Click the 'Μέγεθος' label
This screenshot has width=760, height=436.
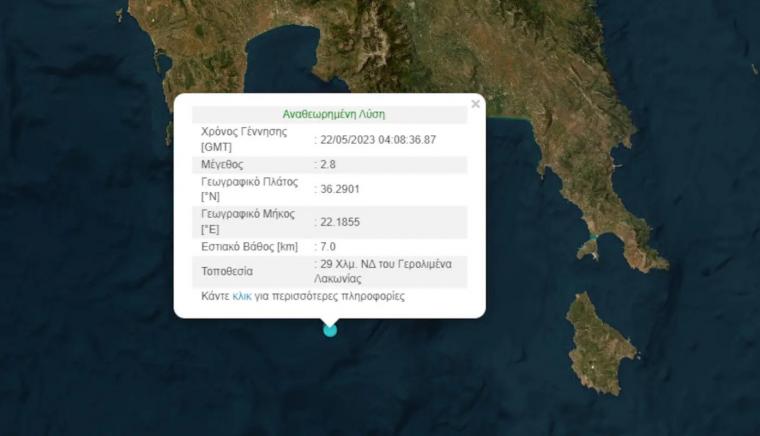[222, 165]
